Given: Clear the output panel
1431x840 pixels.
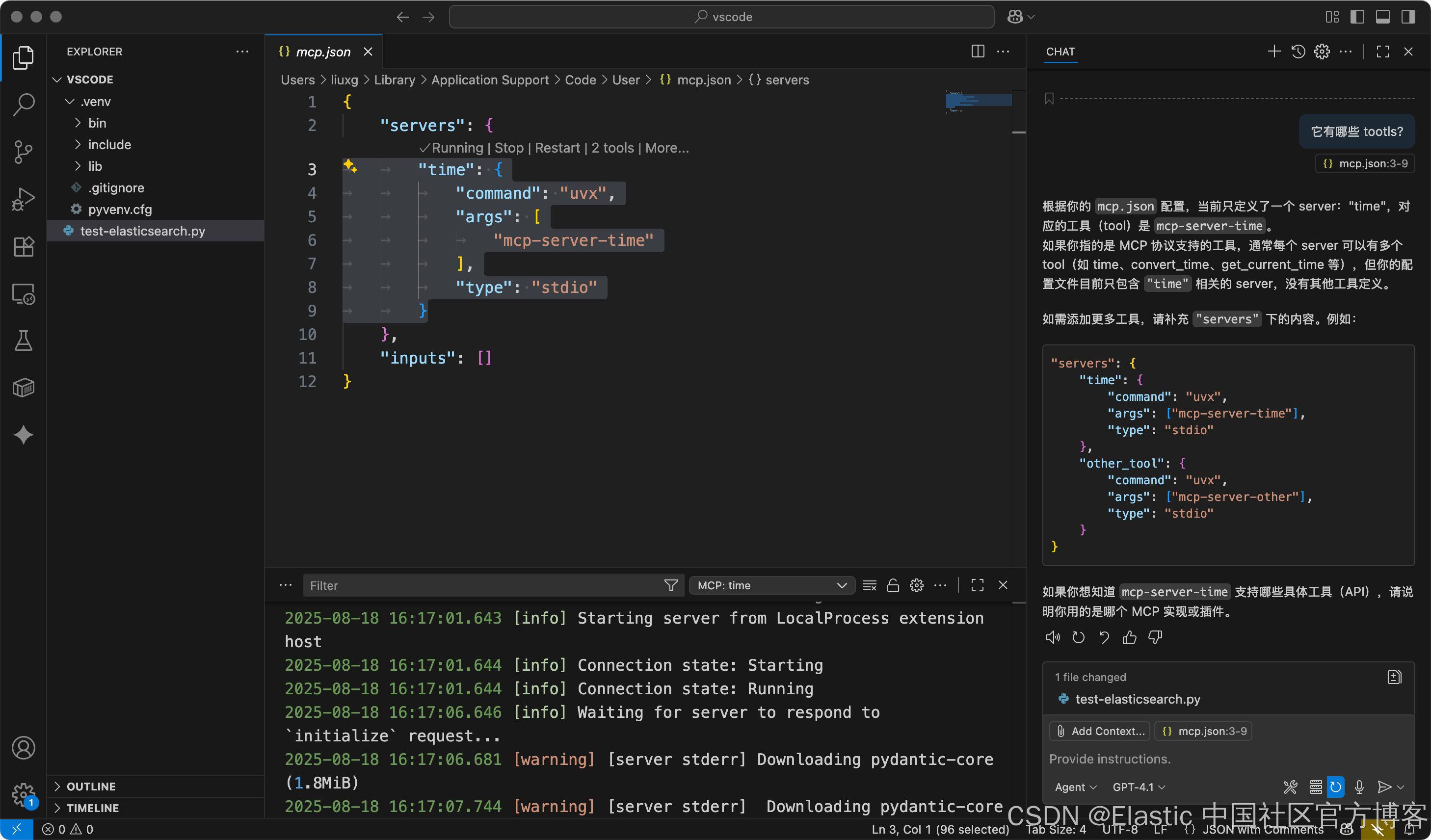Looking at the screenshot, I should point(870,585).
